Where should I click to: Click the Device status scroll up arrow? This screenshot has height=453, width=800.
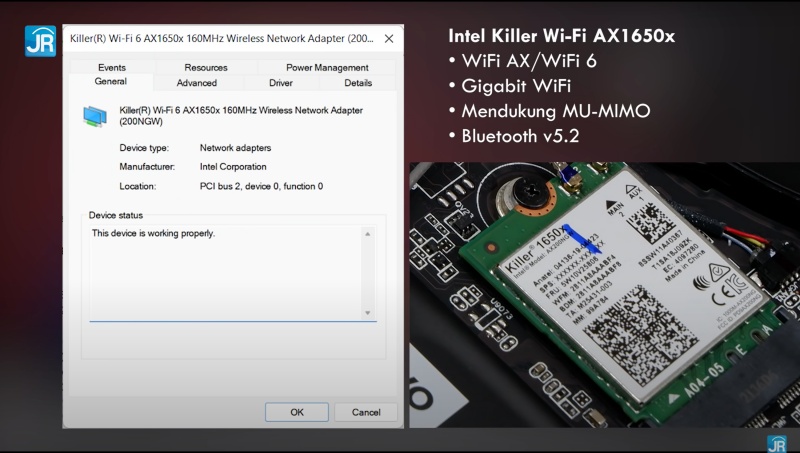[x=367, y=234]
